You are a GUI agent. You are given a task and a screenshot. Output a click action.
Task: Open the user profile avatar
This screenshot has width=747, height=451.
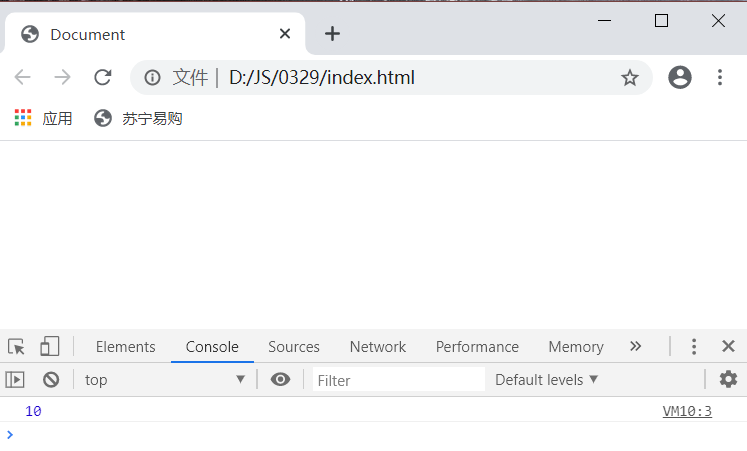click(680, 77)
